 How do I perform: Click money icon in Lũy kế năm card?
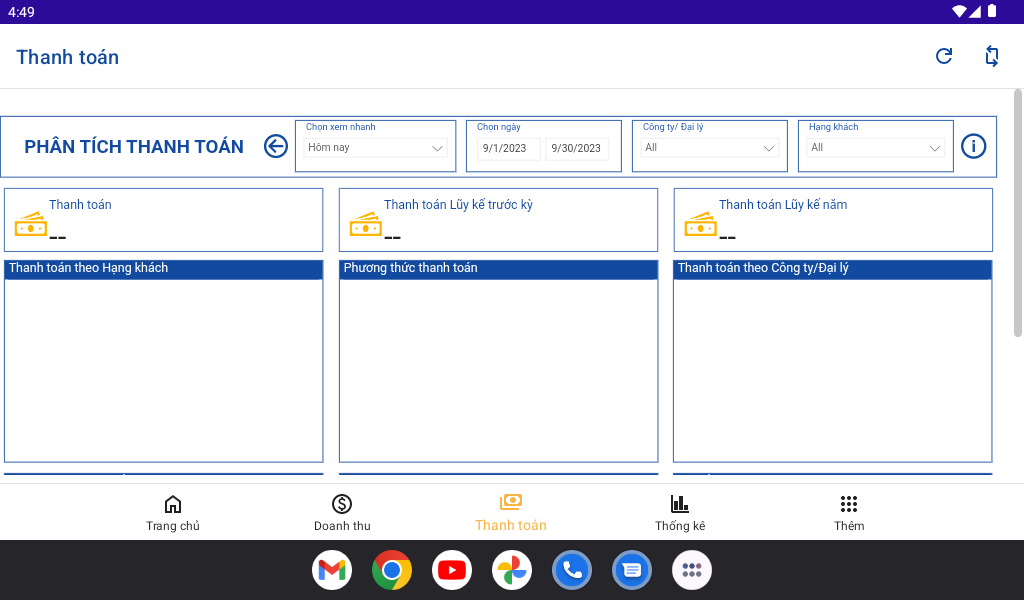pos(700,225)
